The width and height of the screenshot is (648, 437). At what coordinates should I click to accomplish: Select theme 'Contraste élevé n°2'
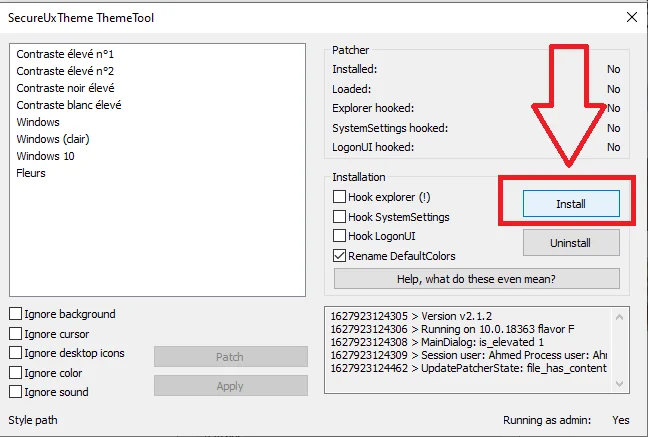[65, 71]
